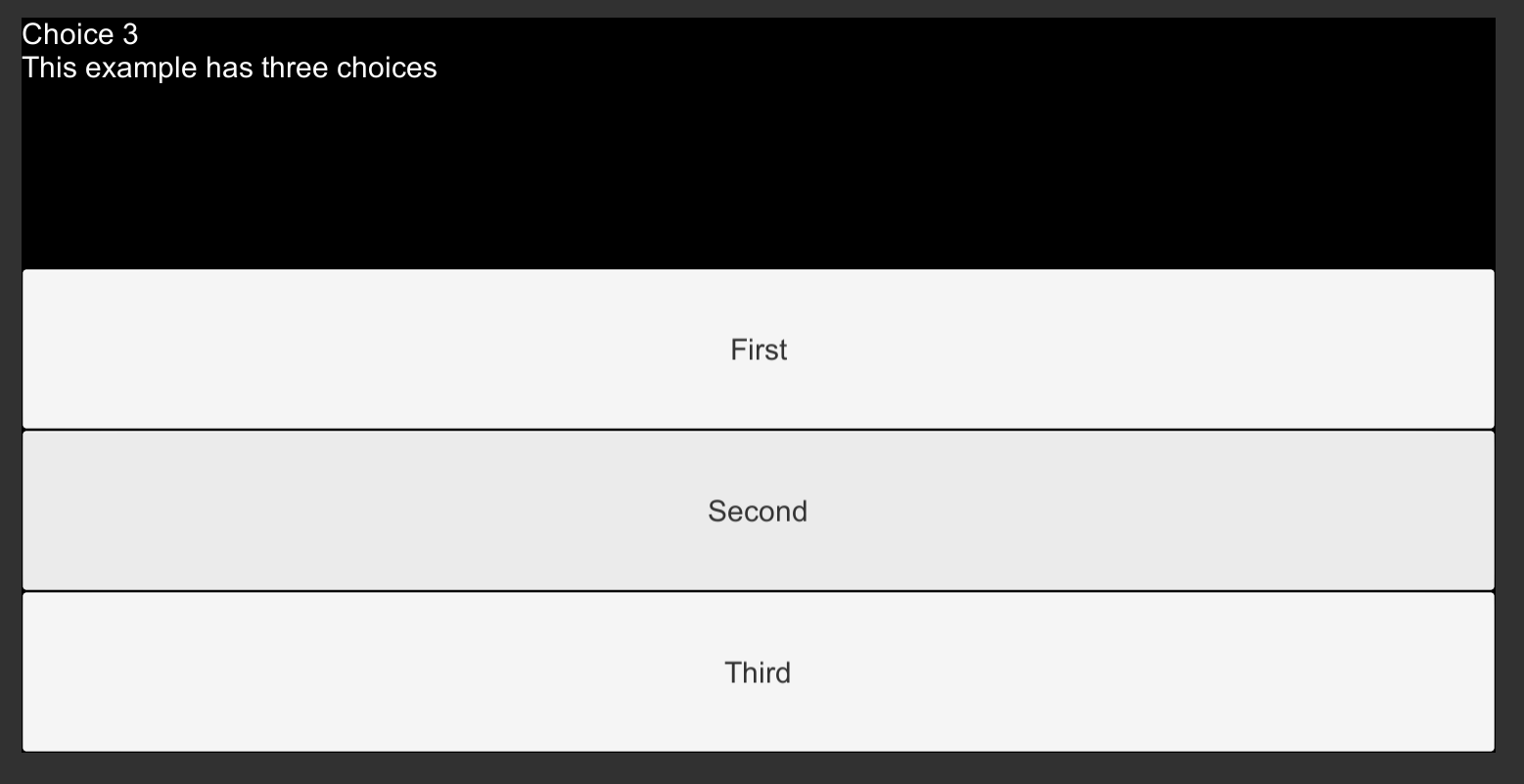Pick Second as your answer
1524x784 pixels.
(x=758, y=511)
